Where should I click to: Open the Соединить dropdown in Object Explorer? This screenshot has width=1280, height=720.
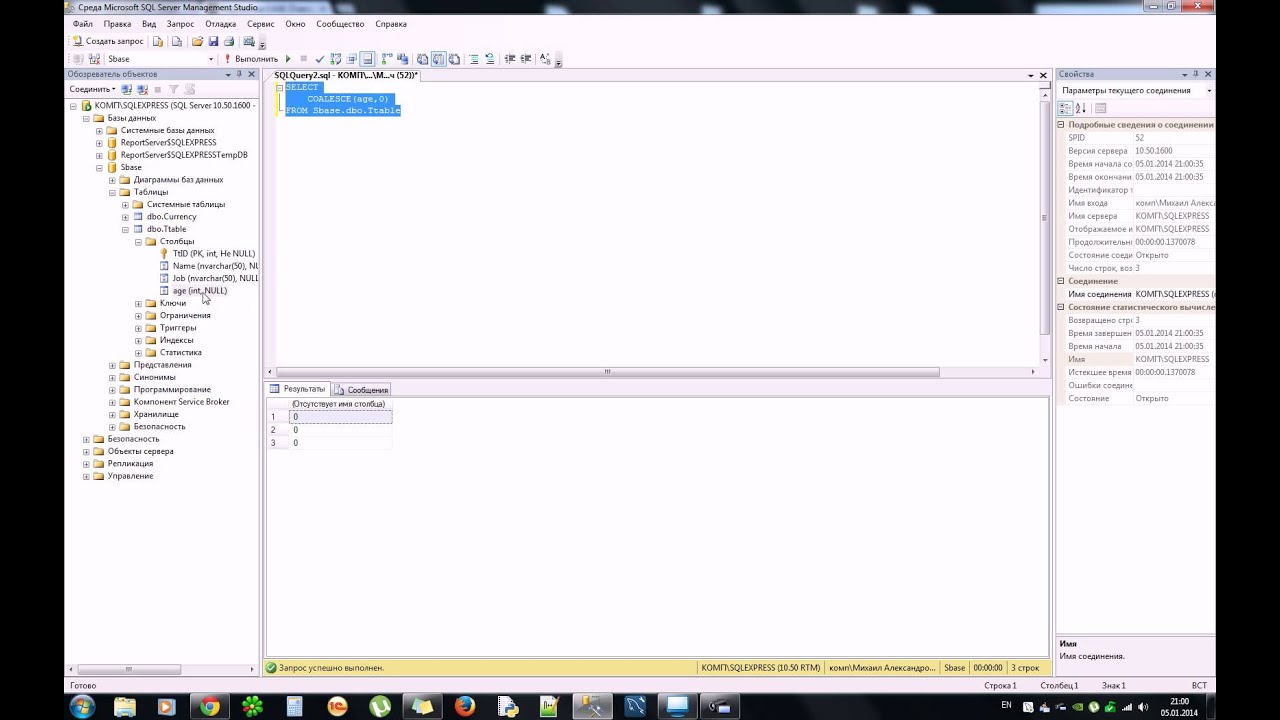92,89
